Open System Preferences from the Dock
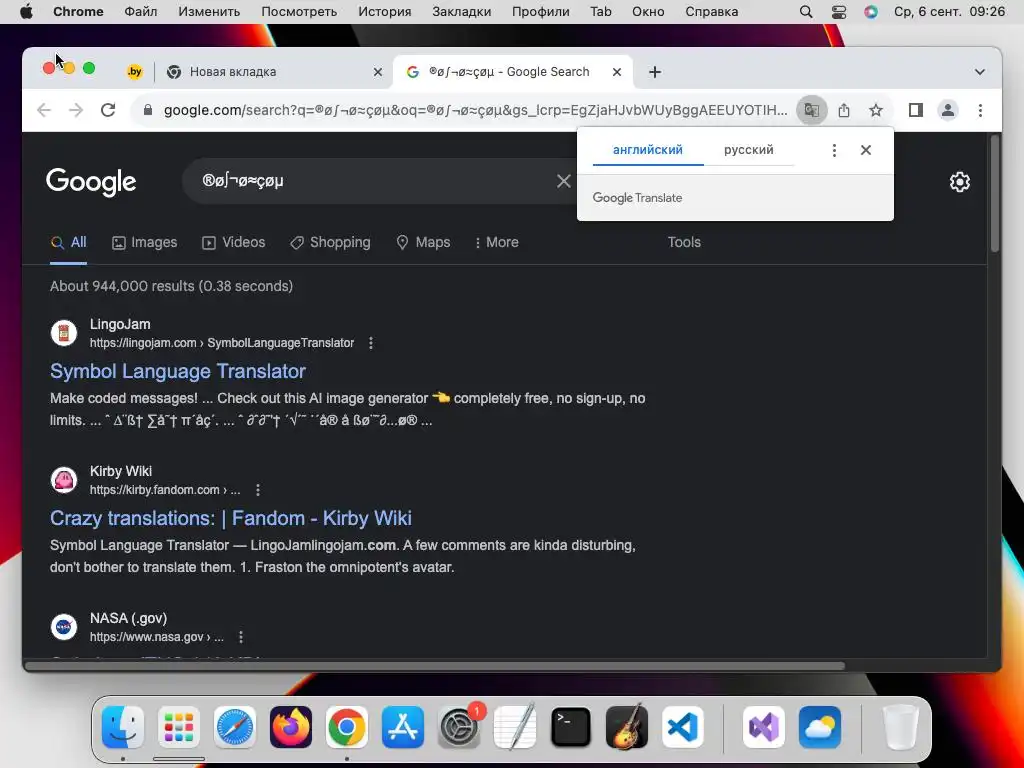The width and height of the screenshot is (1024, 768). (458, 727)
